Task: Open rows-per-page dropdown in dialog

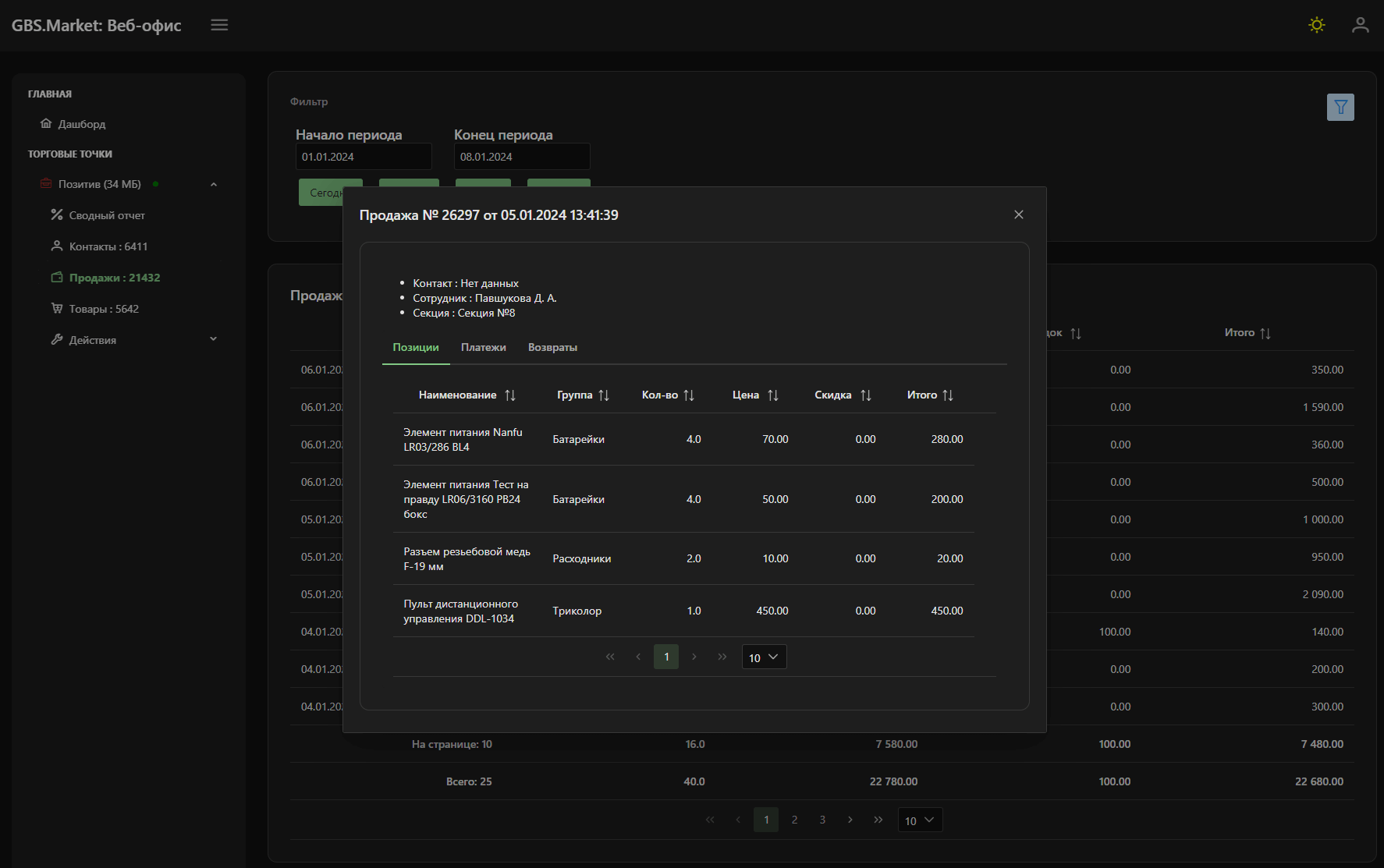Action: click(x=764, y=657)
